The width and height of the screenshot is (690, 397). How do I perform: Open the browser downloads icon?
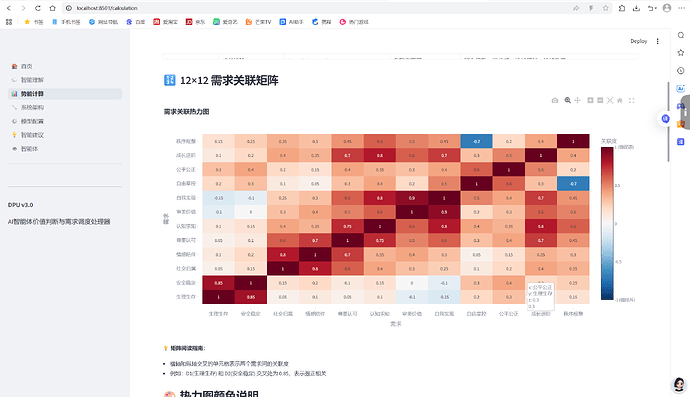point(636,8)
